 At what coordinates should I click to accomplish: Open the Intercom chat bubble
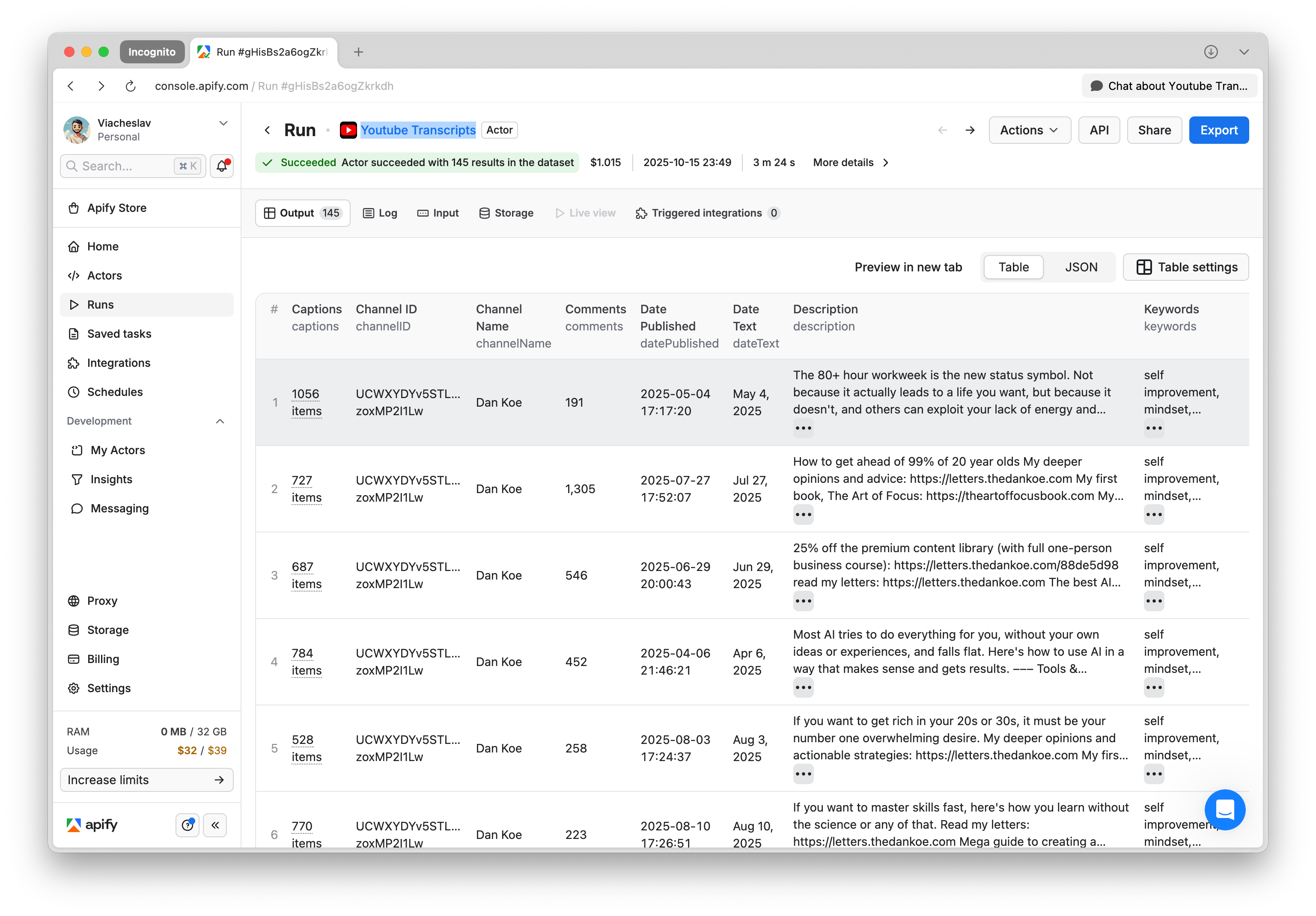pos(1224,809)
